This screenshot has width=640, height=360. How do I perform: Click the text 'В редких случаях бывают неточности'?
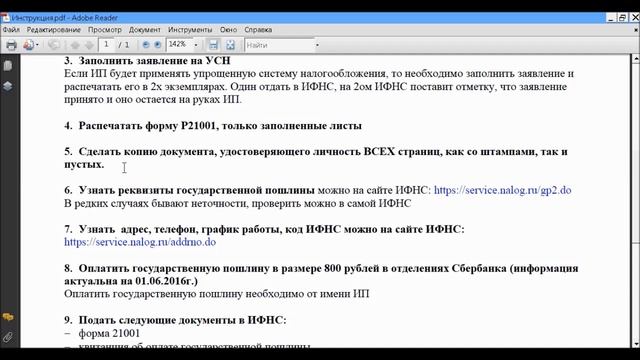coord(156,203)
